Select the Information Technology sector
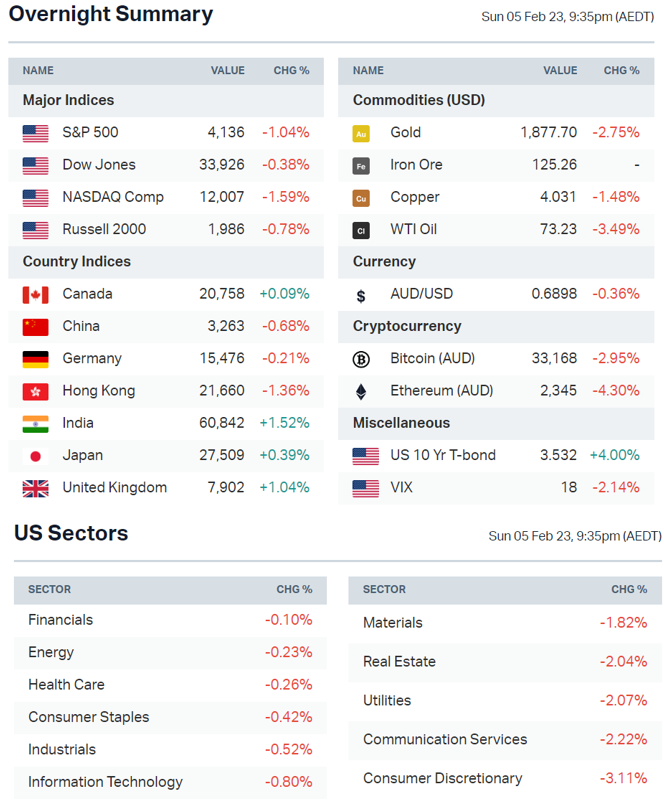 (105, 782)
